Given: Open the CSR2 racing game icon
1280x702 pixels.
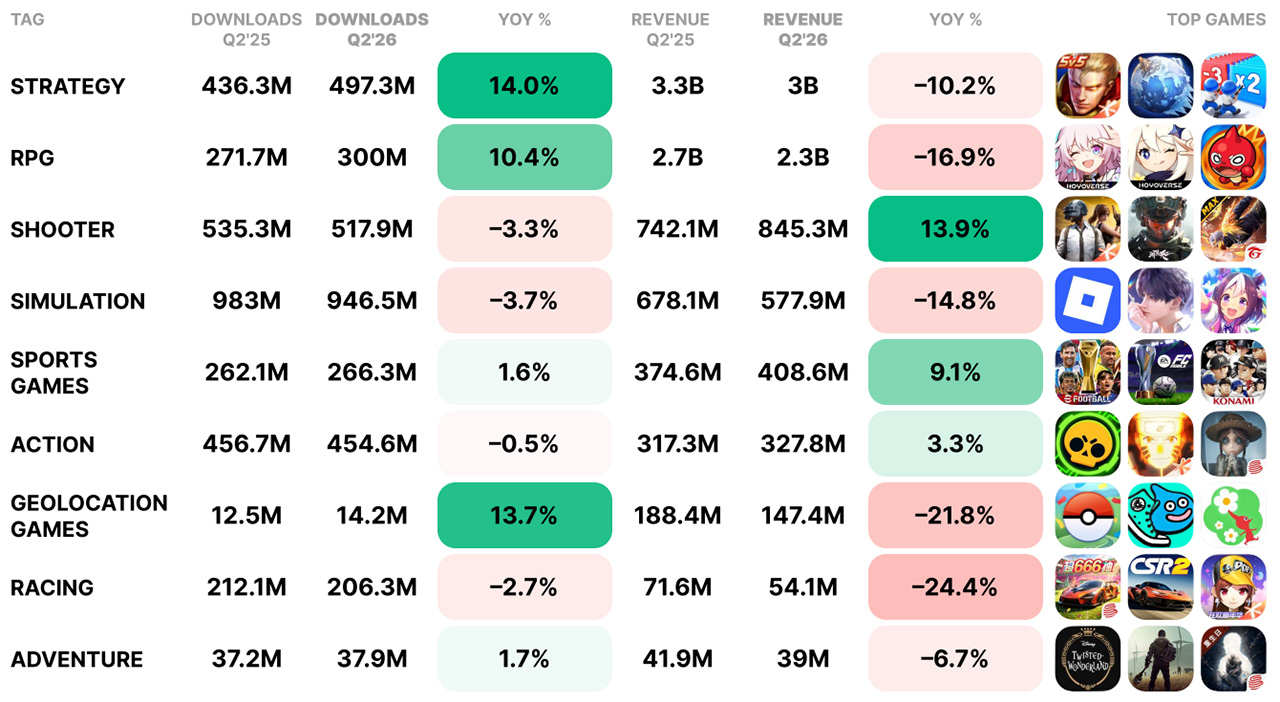Looking at the screenshot, I should (x=1161, y=588).
